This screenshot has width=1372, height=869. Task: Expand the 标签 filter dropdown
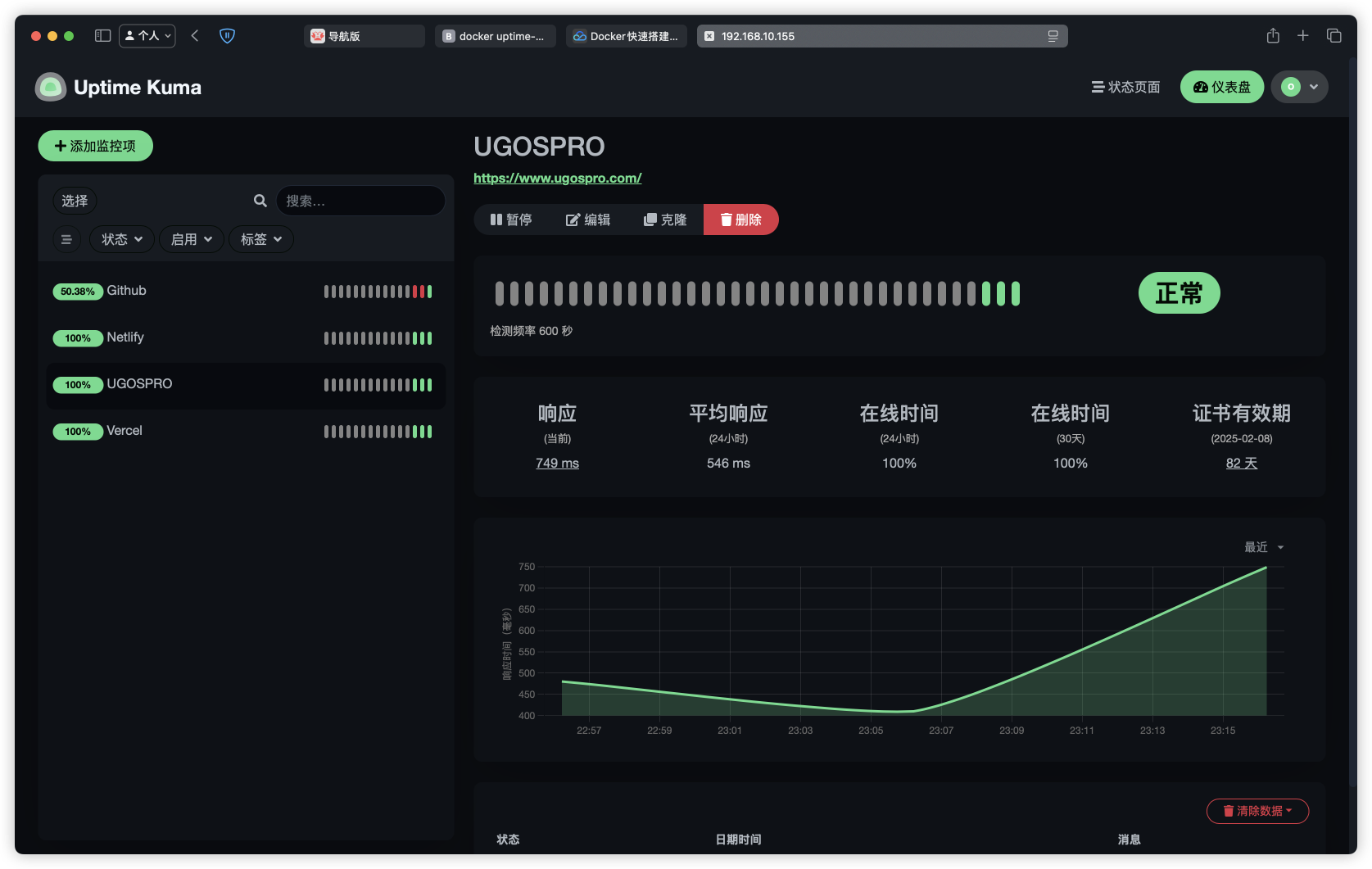click(261, 239)
